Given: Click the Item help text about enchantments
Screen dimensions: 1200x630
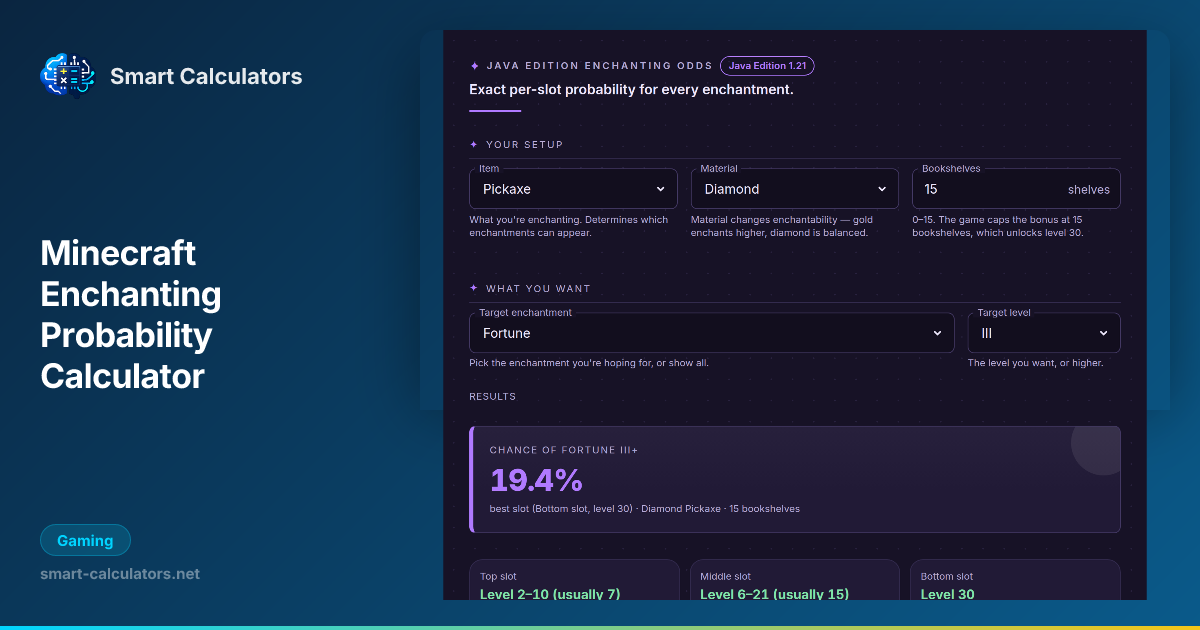Looking at the screenshot, I should [569, 226].
